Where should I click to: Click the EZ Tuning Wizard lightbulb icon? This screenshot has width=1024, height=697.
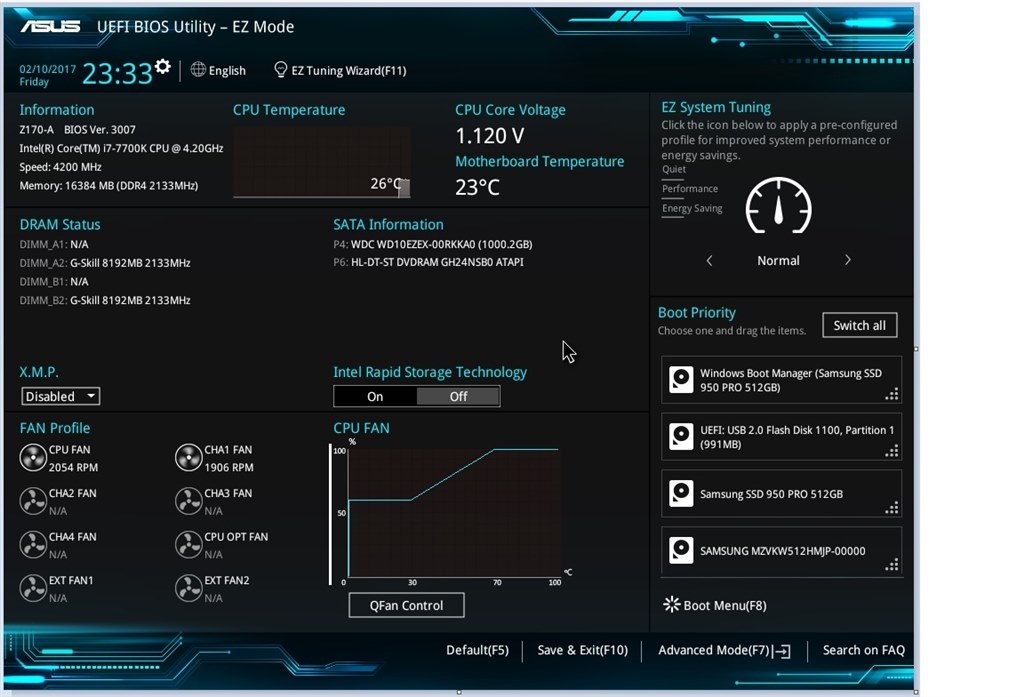tap(280, 69)
